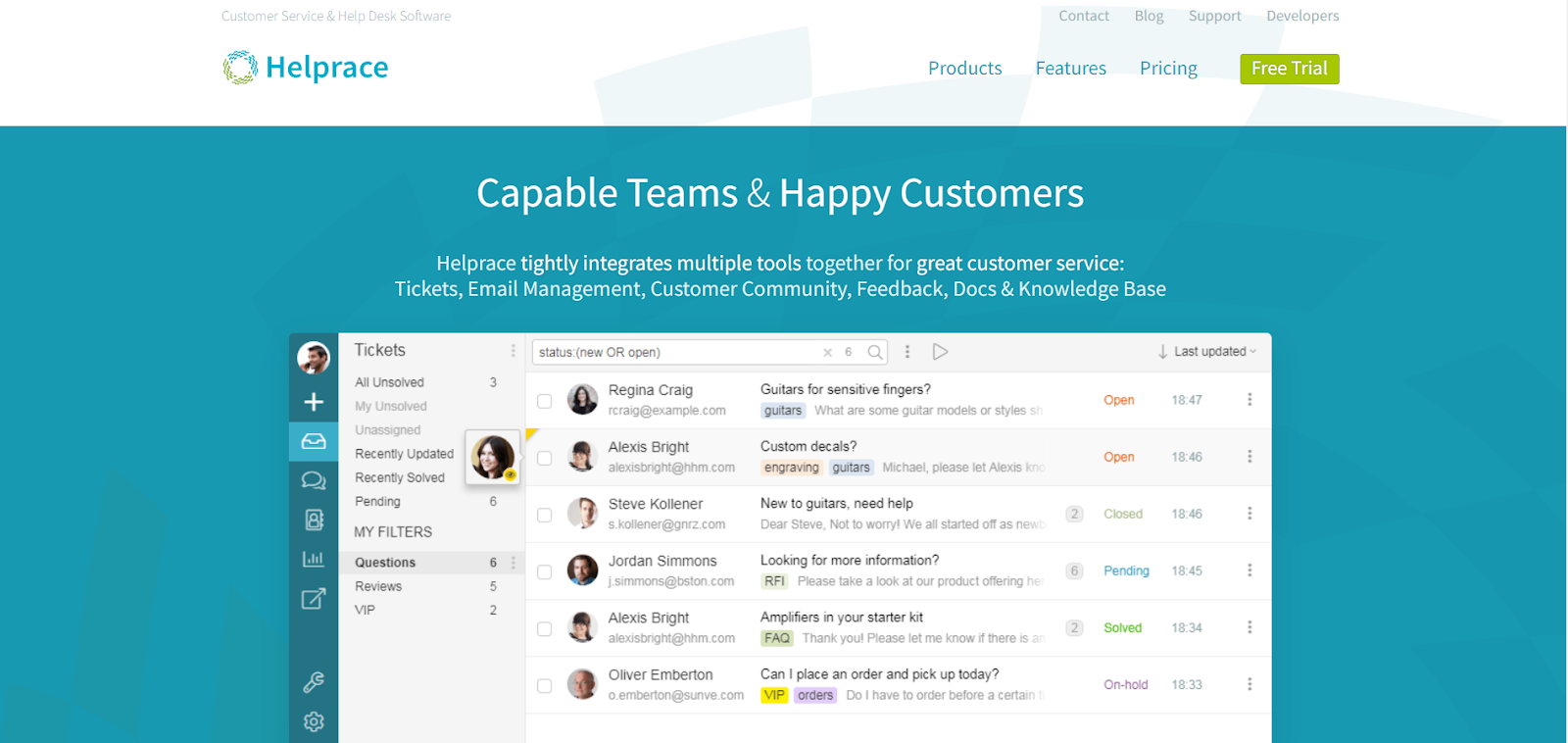
Task: Open row menu for Jordan Simmons ticket
Action: pyautogui.click(x=1249, y=570)
